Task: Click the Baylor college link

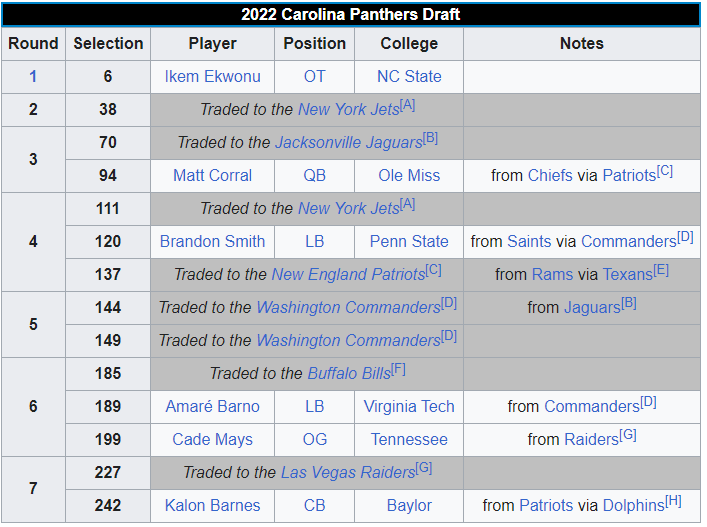Action: click(x=409, y=505)
